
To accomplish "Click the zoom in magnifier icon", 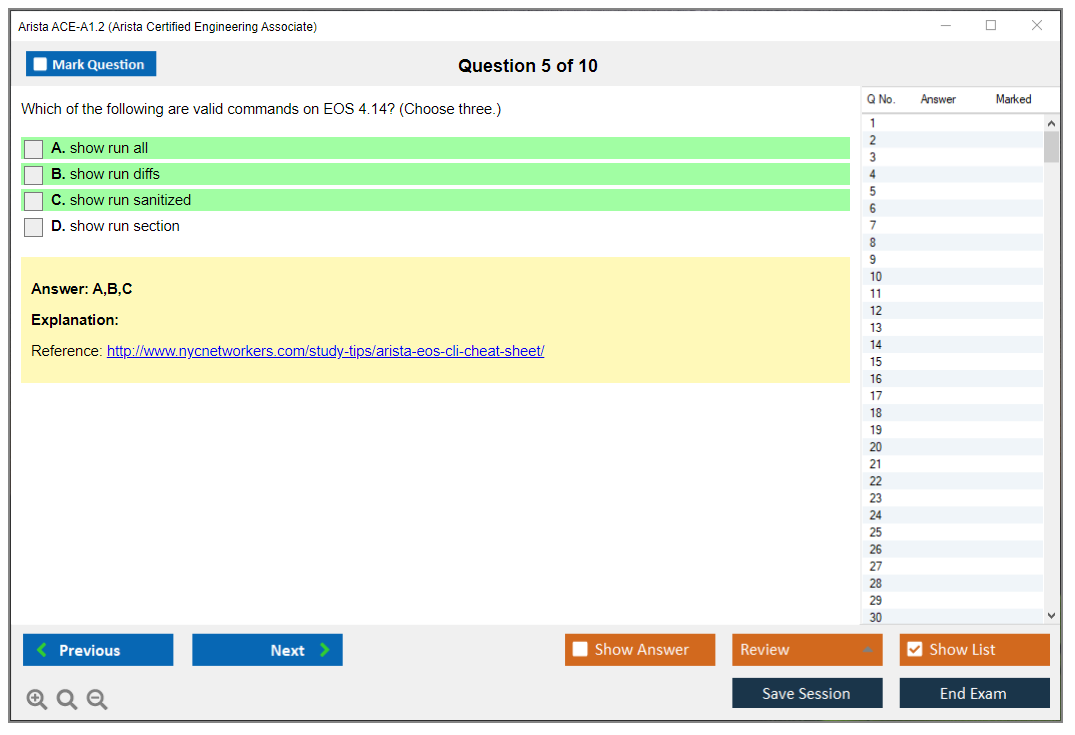I will tap(37, 700).
